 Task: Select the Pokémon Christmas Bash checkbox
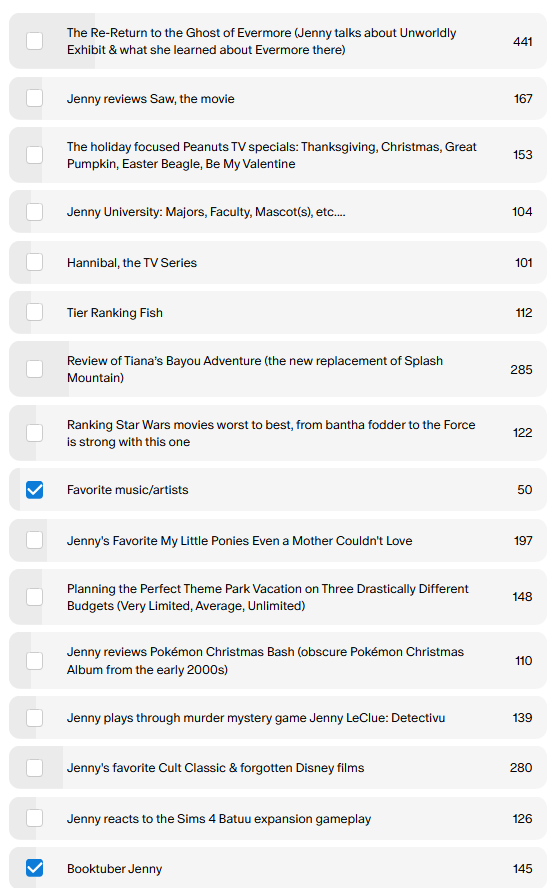click(x=35, y=660)
